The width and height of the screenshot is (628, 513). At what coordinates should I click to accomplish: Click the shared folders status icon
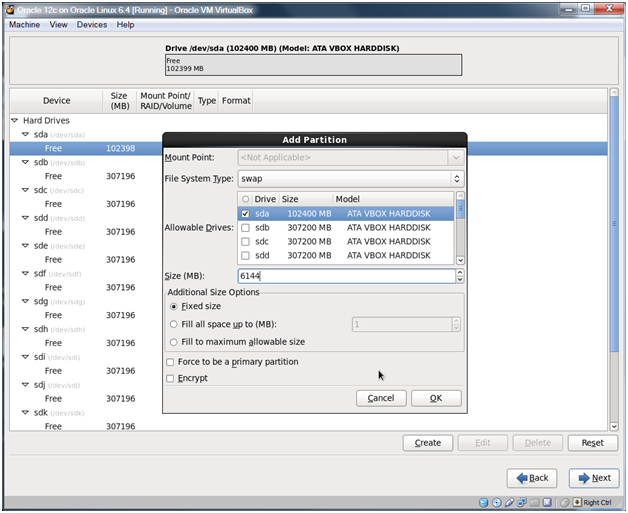[x=536, y=502]
